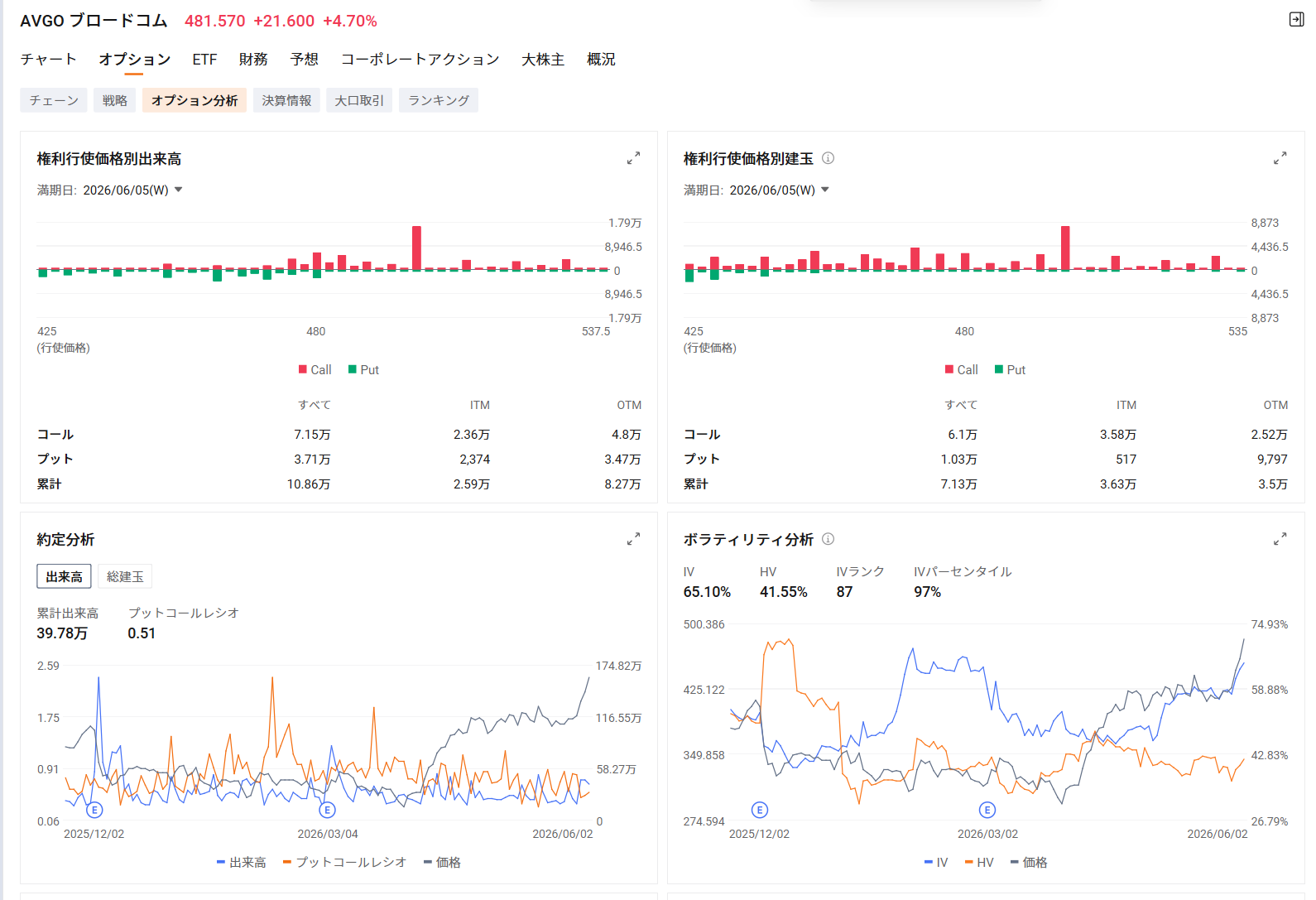
Task: Toggle 出来高 line legend in 約定分析 chart
Action: click(241, 862)
